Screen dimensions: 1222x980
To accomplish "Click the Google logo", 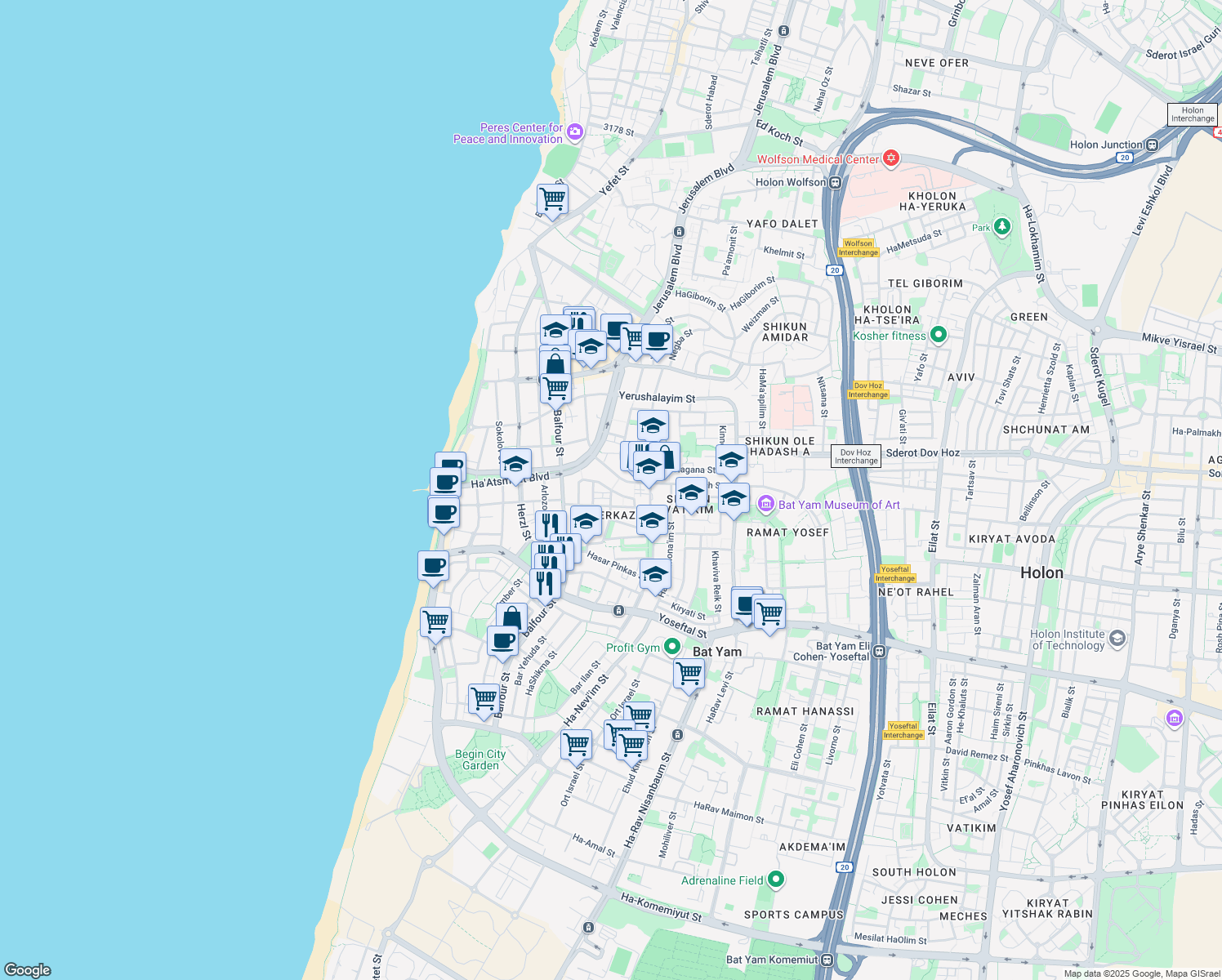I will point(27,969).
